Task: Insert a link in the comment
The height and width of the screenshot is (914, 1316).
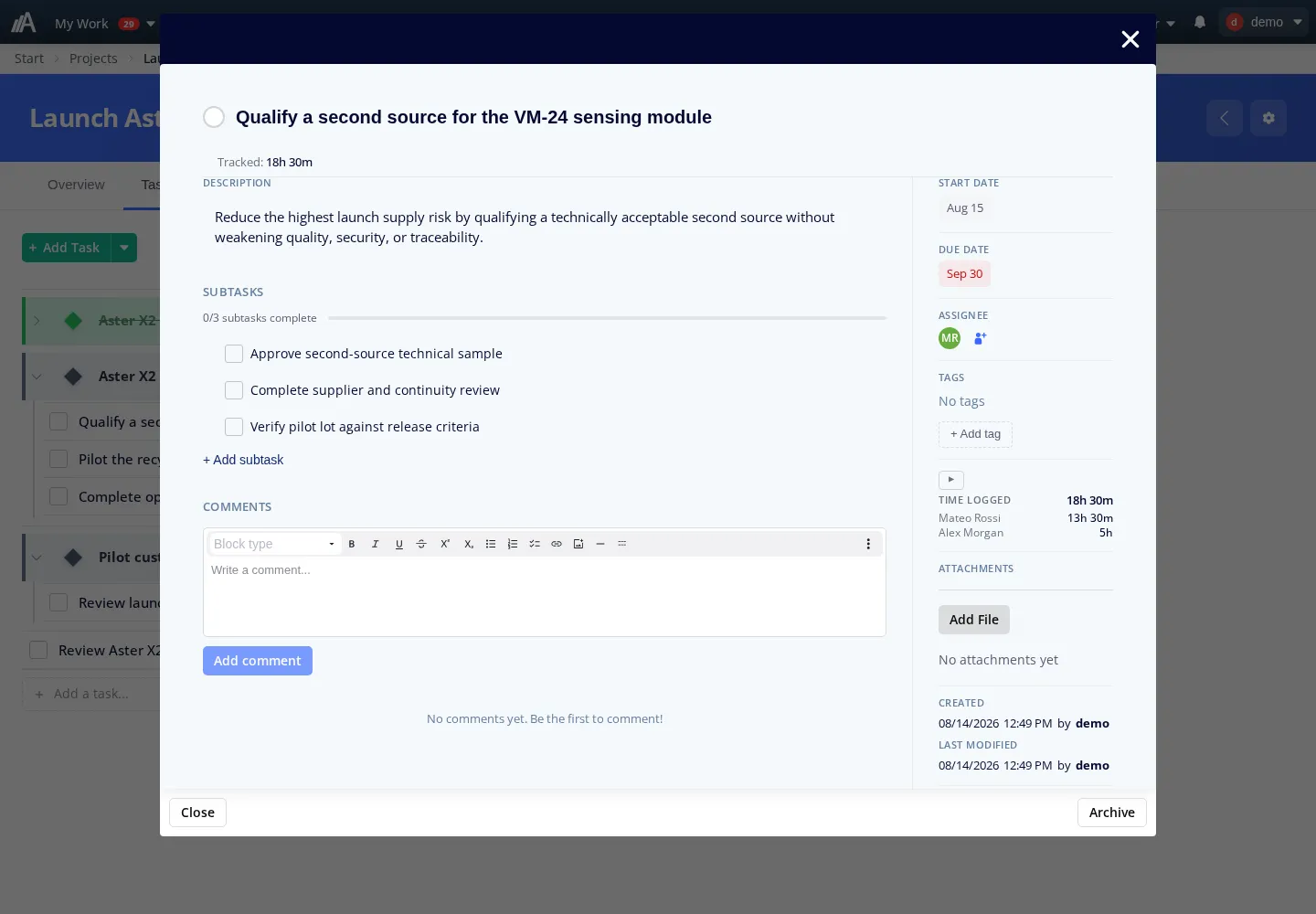Action: (557, 544)
